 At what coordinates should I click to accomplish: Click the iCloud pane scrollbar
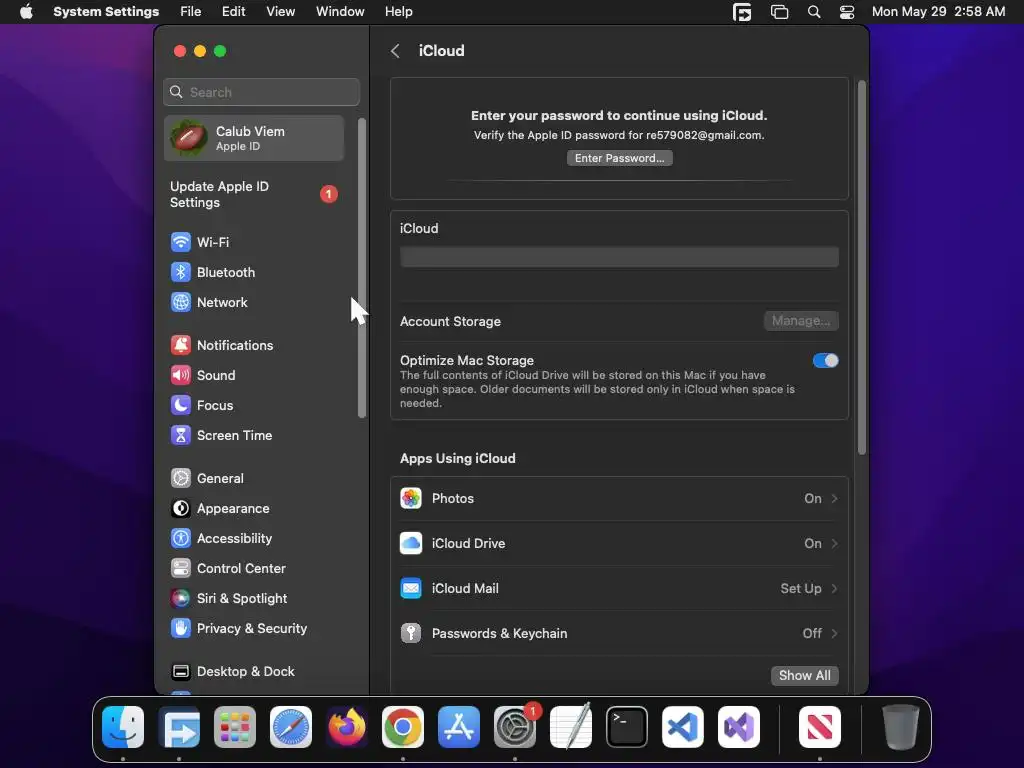861,268
